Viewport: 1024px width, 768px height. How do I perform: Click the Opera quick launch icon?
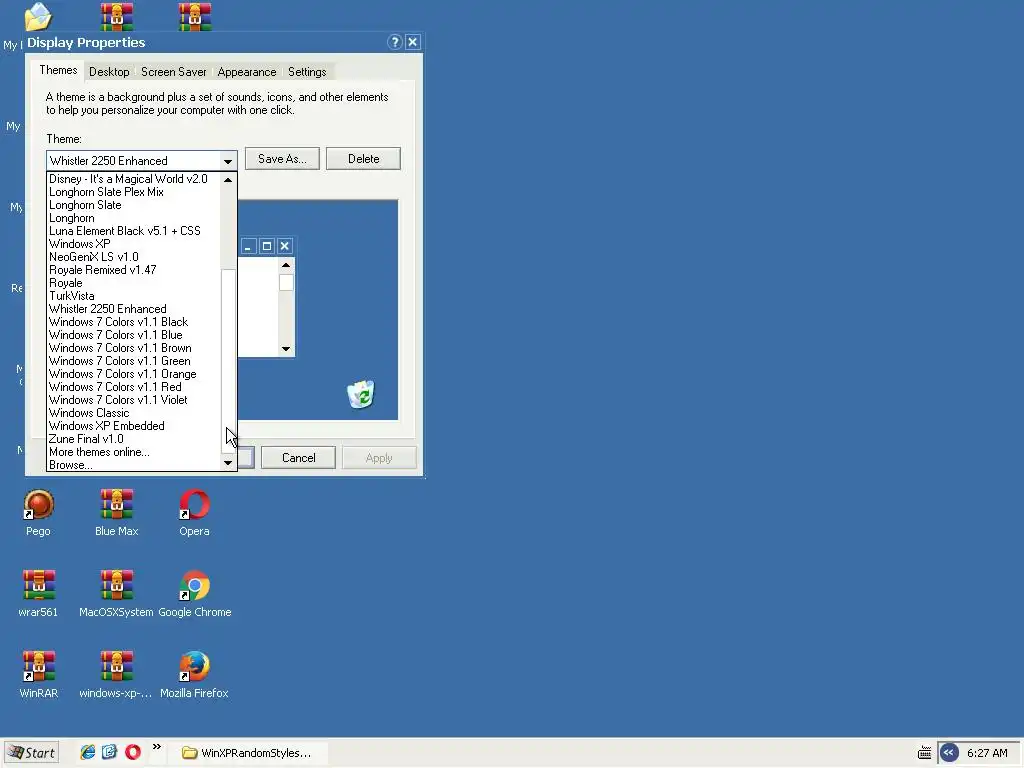pyautogui.click(x=133, y=752)
